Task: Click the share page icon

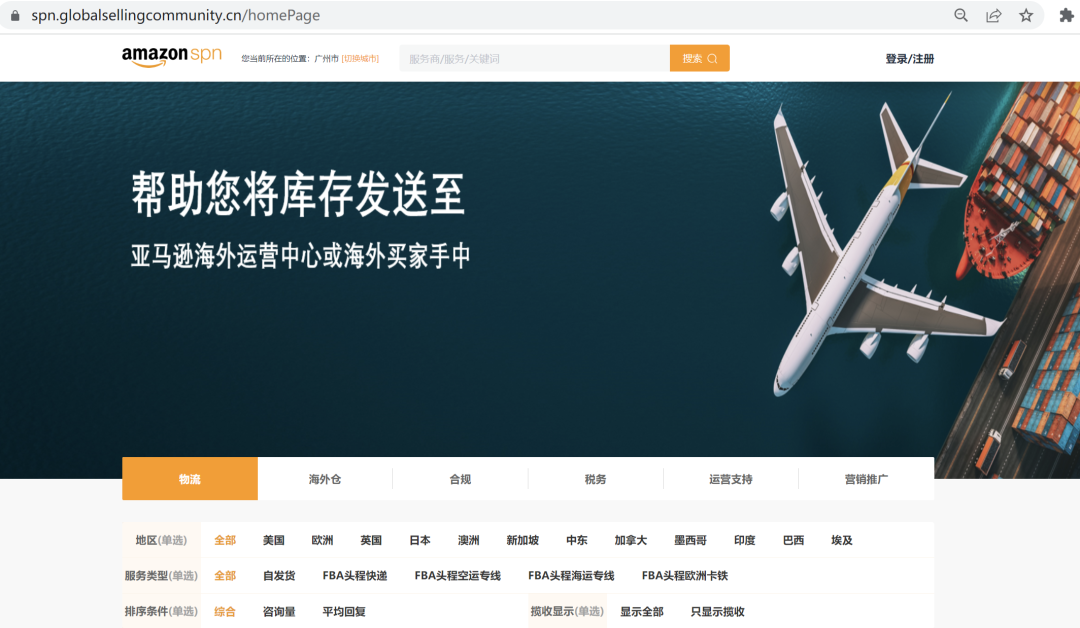Action: (993, 15)
